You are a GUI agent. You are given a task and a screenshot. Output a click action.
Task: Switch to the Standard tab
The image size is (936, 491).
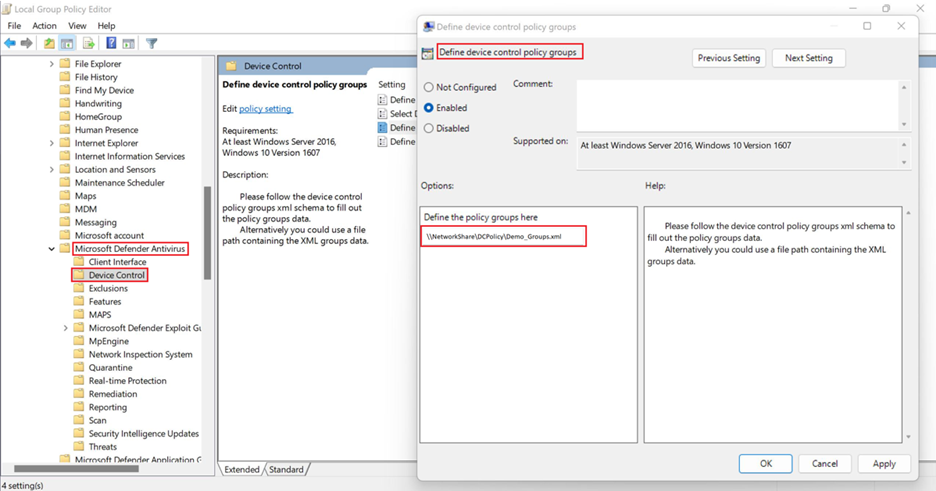coord(286,470)
